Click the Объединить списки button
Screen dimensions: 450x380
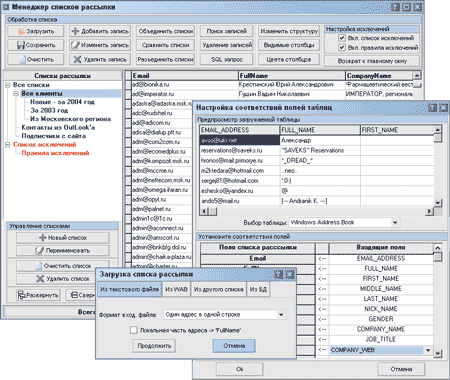click(165, 31)
